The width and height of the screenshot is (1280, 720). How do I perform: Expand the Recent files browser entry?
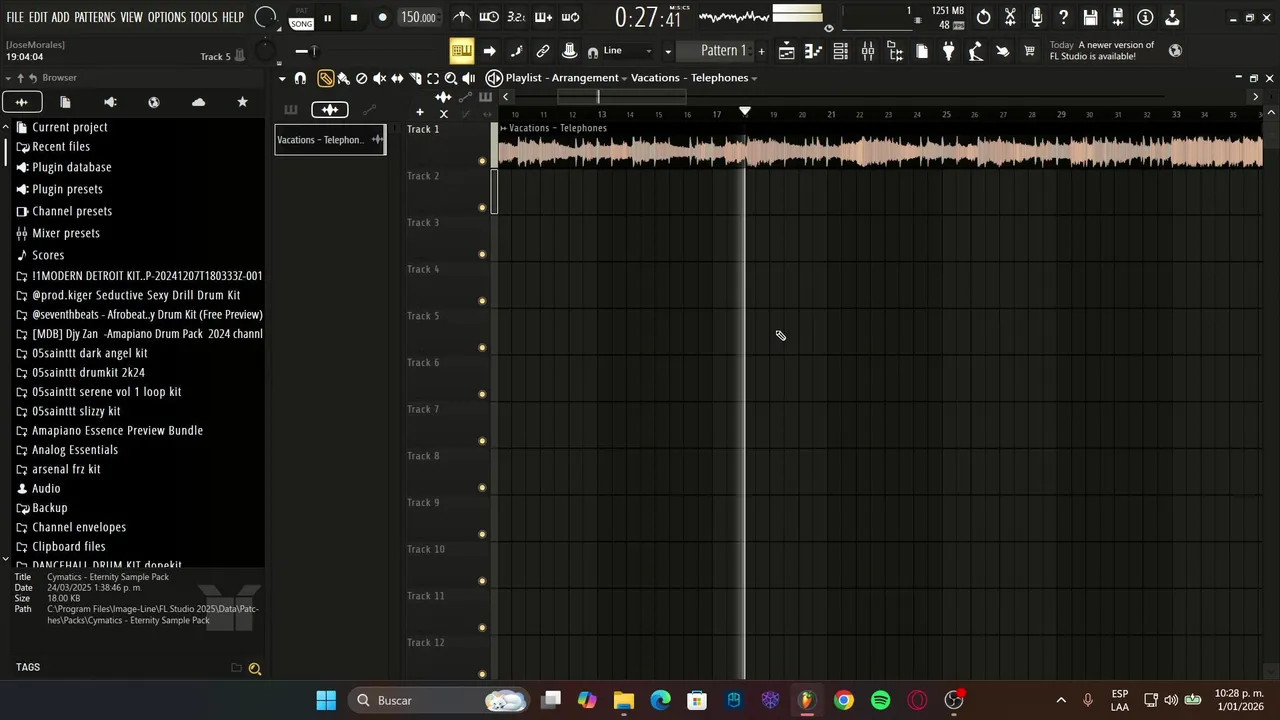coord(53,147)
